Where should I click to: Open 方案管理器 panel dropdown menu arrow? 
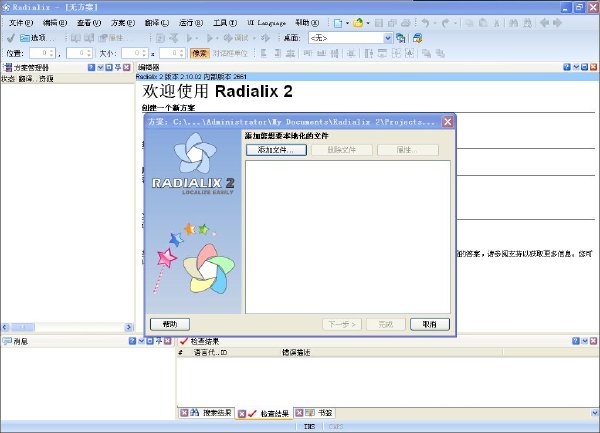[x=100, y=67]
